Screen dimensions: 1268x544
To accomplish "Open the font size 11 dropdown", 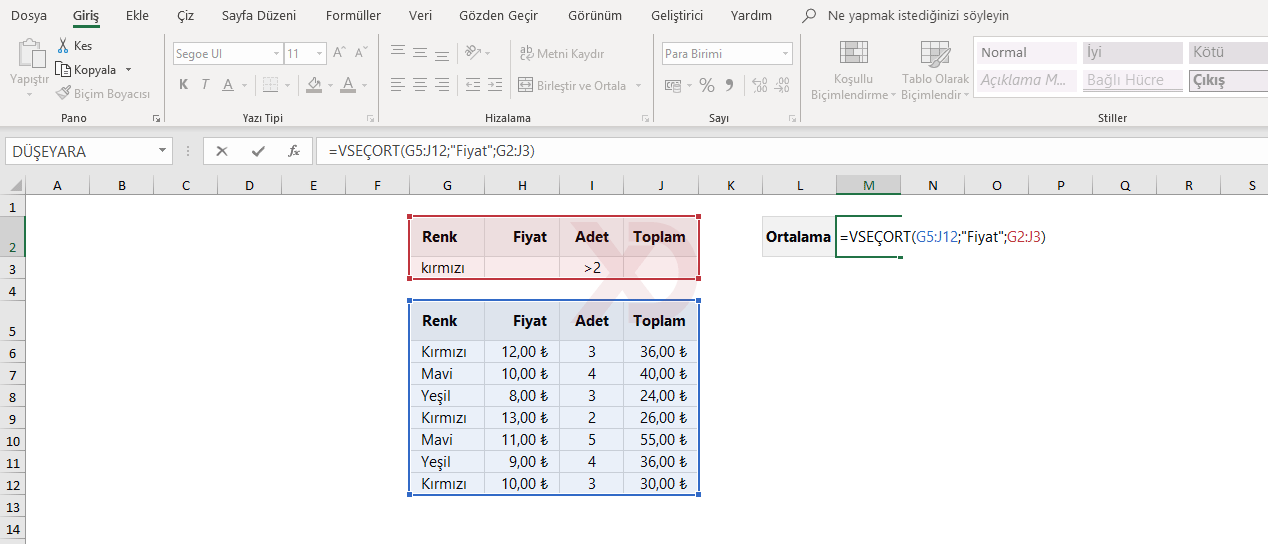I will pyautogui.click(x=320, y=54).
